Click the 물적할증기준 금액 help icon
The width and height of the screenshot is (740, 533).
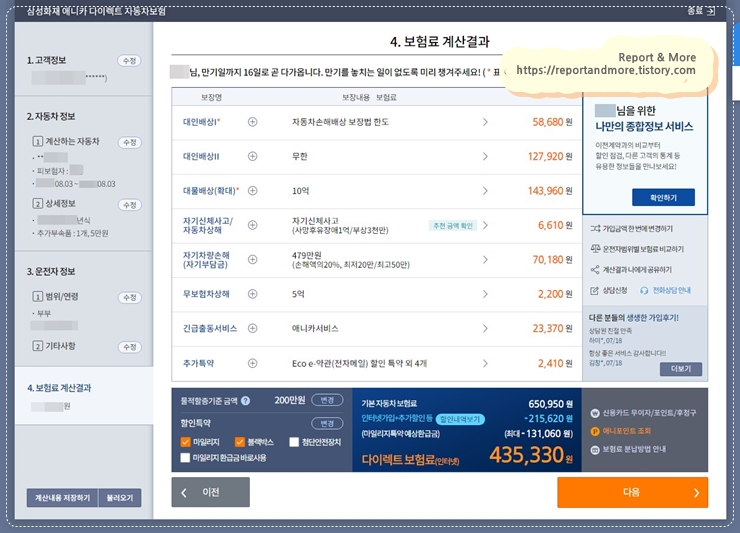[245, 401]
